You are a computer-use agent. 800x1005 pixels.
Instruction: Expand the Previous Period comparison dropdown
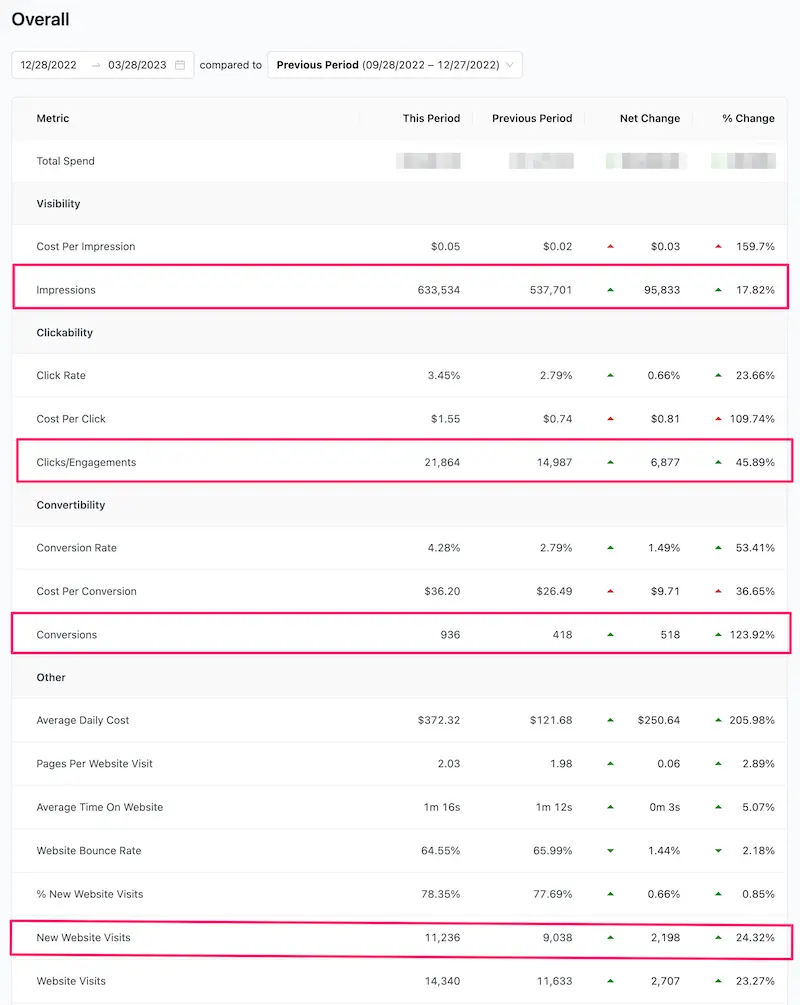point(395,65)
